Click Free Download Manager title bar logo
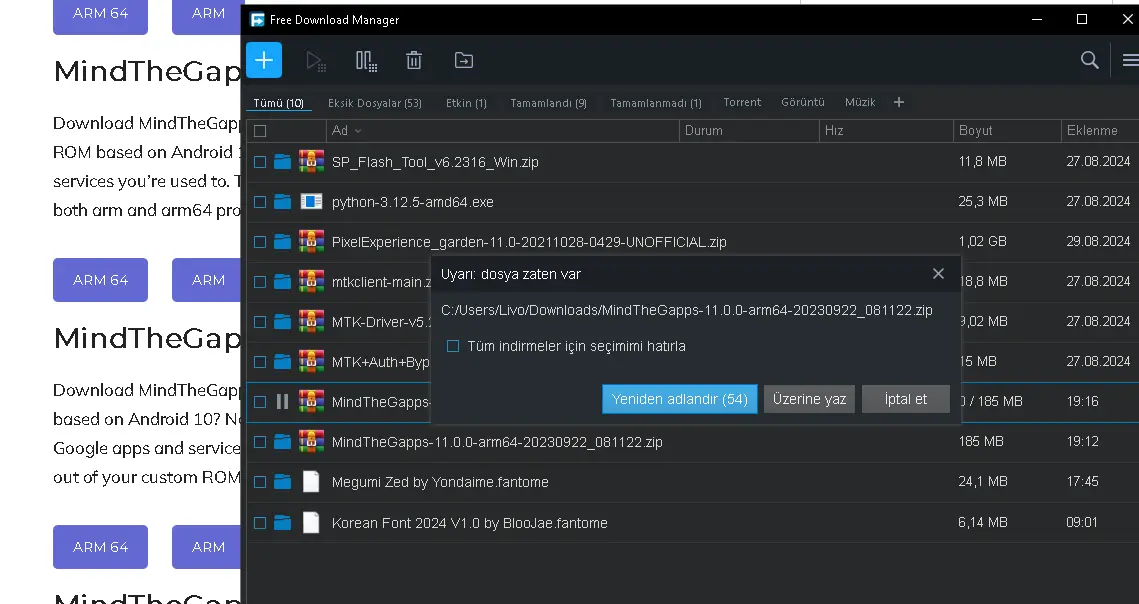1139x604 pixels. tap(257, 20)
